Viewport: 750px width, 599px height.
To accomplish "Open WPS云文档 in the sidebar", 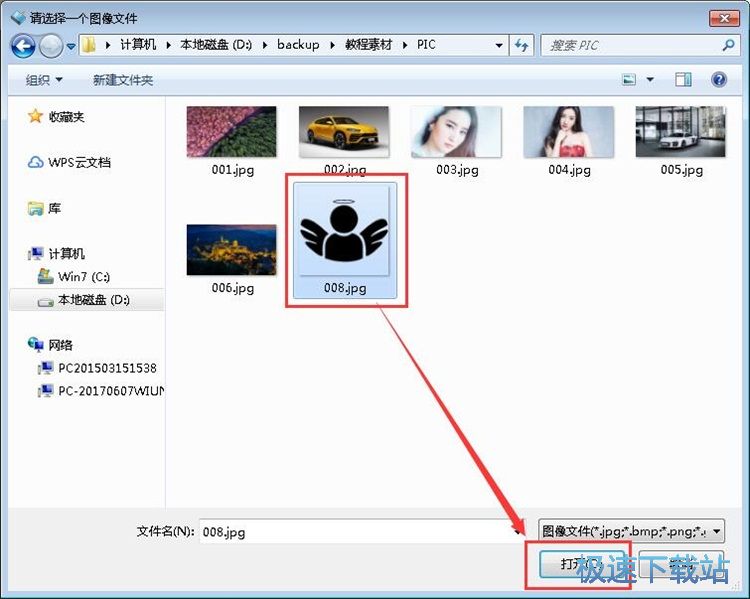I will pos(79,162).
